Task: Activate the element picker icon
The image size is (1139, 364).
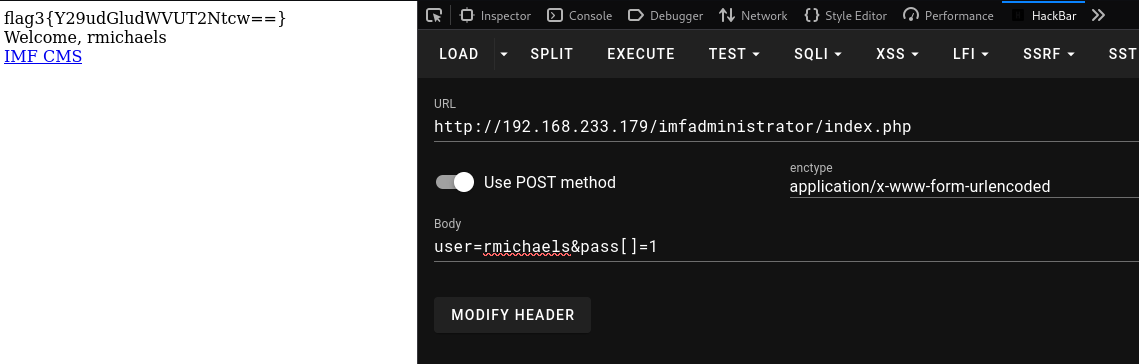Action: click(x=434, y=15)
